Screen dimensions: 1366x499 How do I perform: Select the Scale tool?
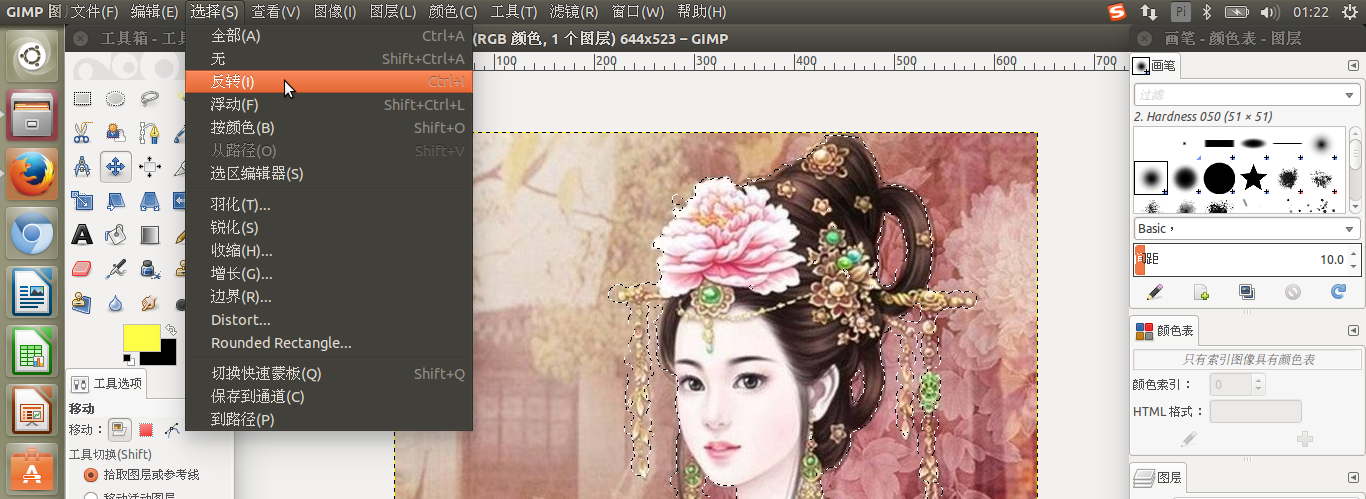[x=82, y=200]
